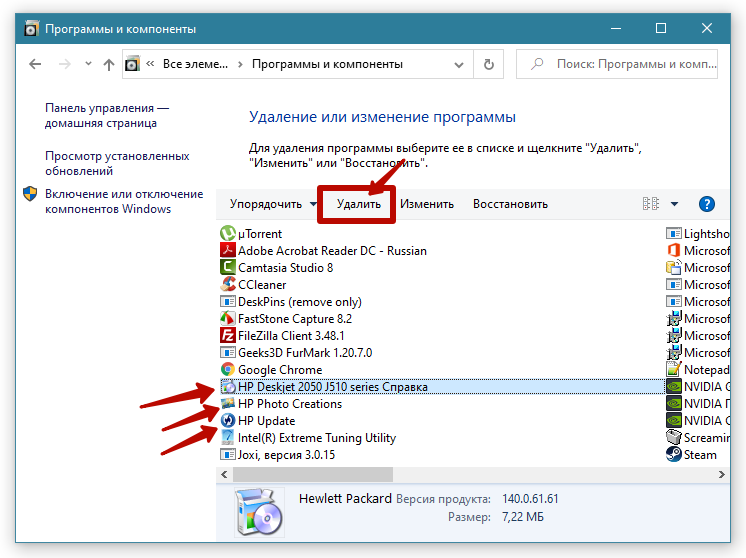This screenshot has width=746, height=558.
Task: Open the recent locations dropdown arrow
Action: click(88, 63)
